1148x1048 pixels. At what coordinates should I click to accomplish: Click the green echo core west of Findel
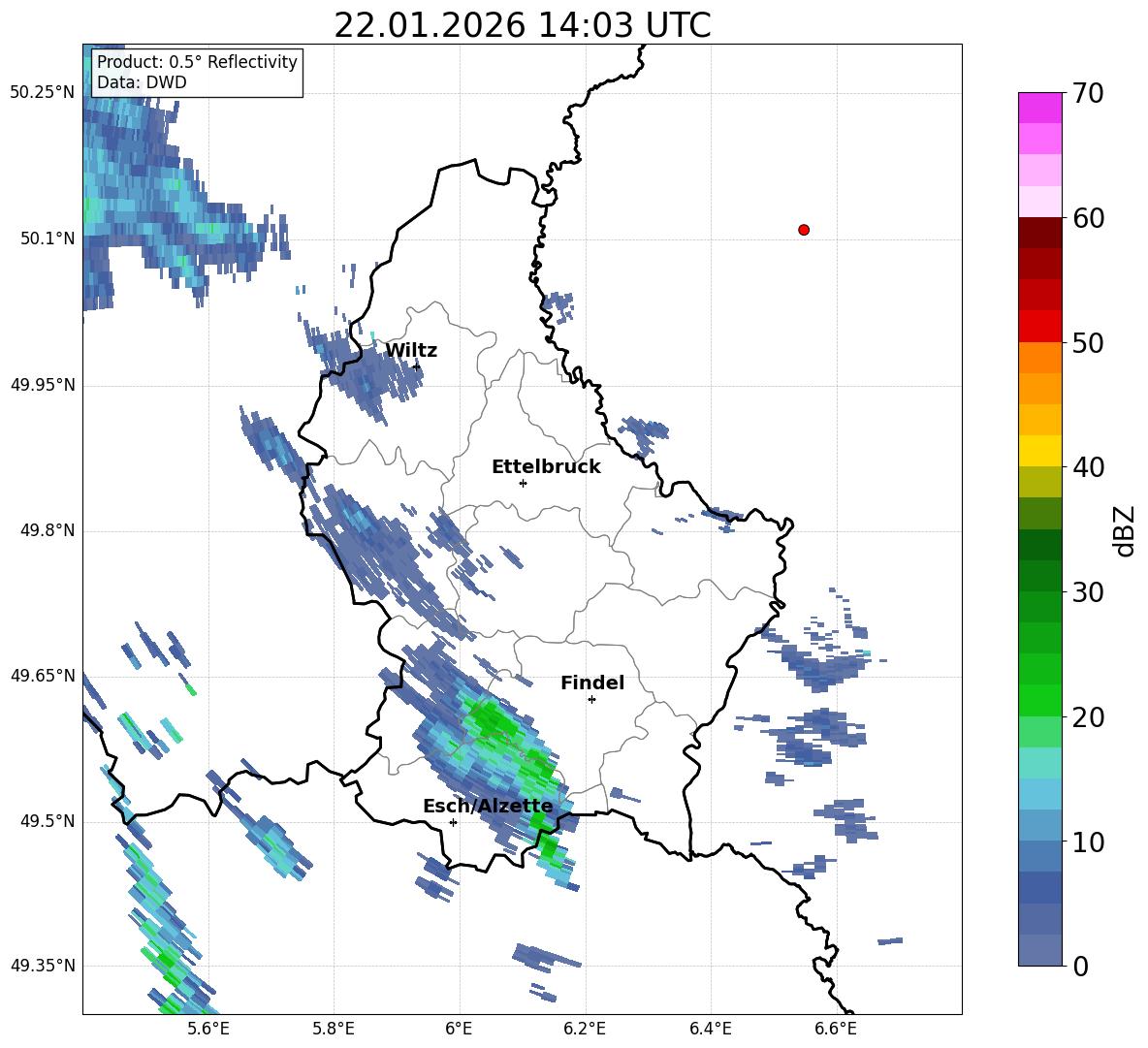coord(496,721)
